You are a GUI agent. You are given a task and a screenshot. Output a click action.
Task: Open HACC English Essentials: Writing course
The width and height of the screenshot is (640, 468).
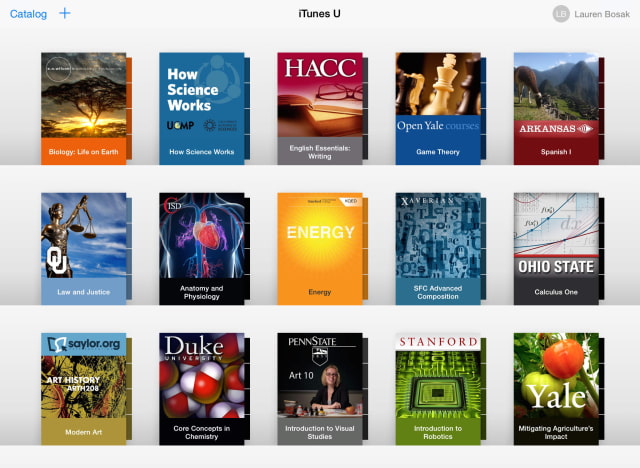(320, 109)
